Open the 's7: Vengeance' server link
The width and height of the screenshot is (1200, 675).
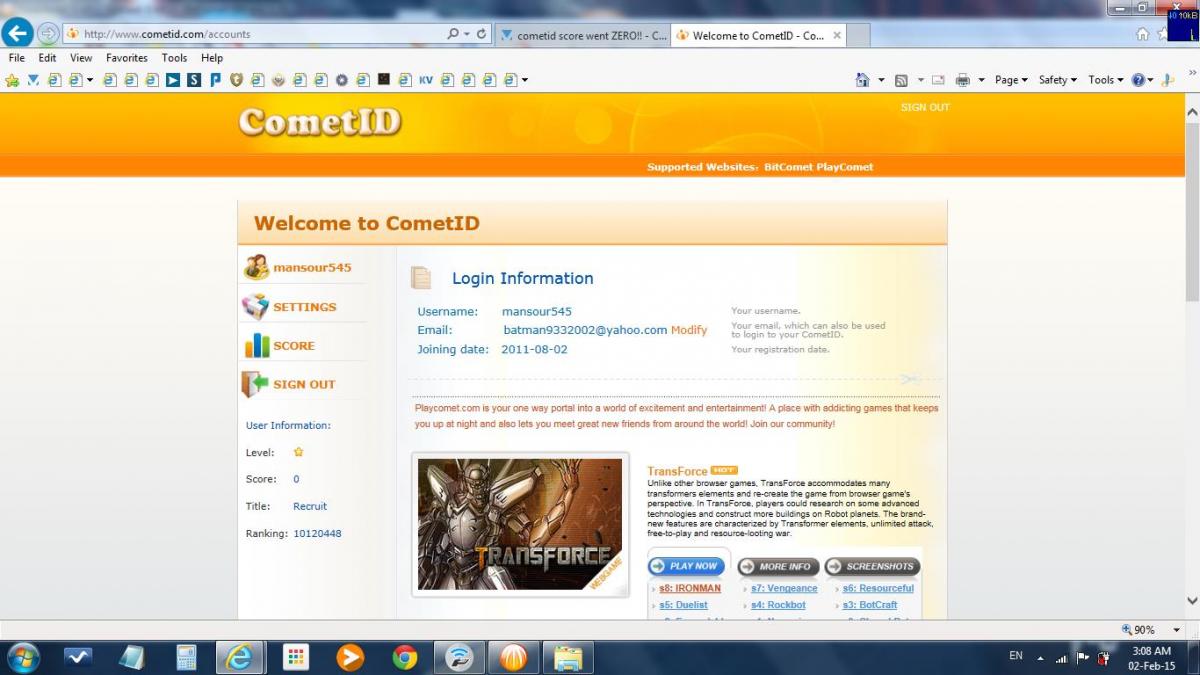coord(784,588)
